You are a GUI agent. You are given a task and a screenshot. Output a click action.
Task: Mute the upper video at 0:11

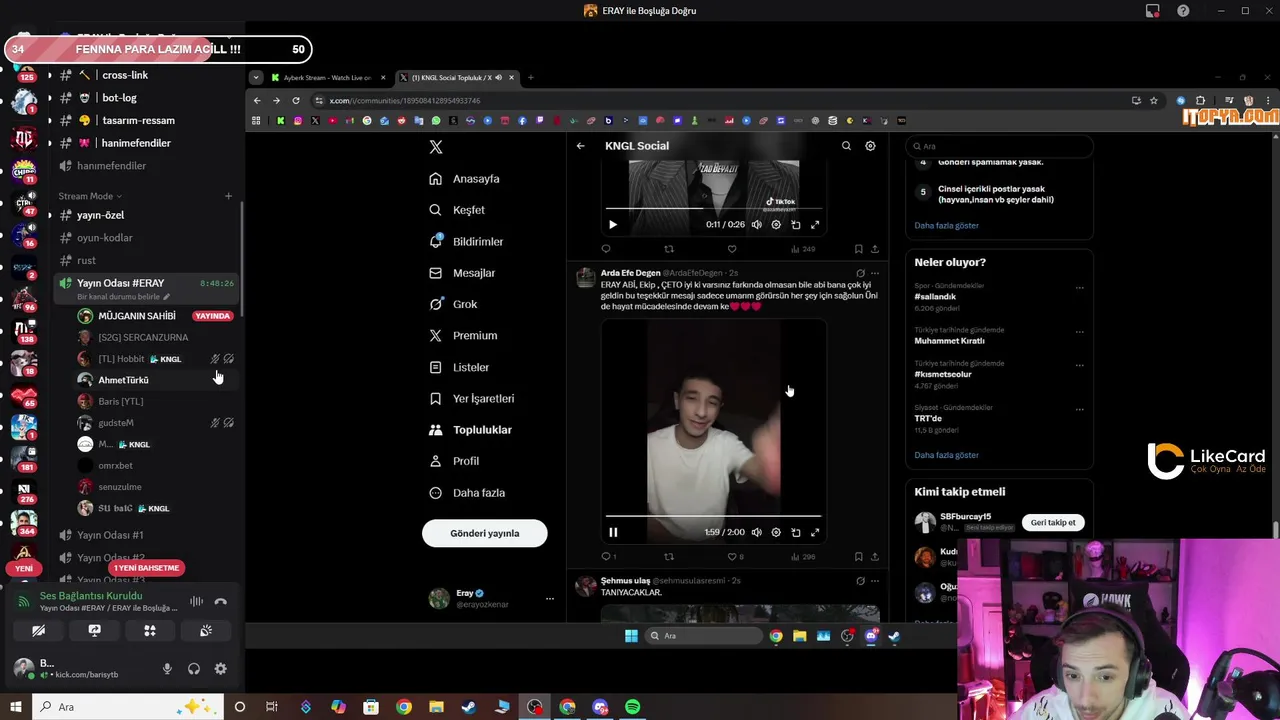click(x=757, y=225)
